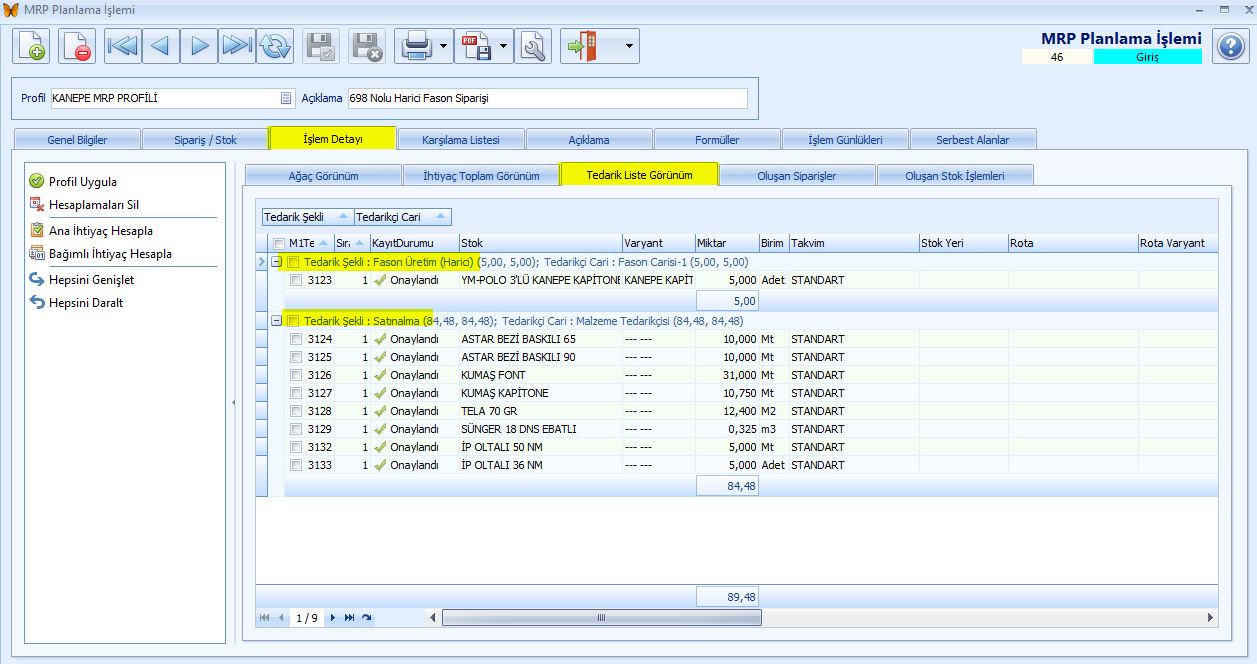Switch to the Genel Bilgiler tab
This screenshot has width=1257, height=664.
point(77,139)
